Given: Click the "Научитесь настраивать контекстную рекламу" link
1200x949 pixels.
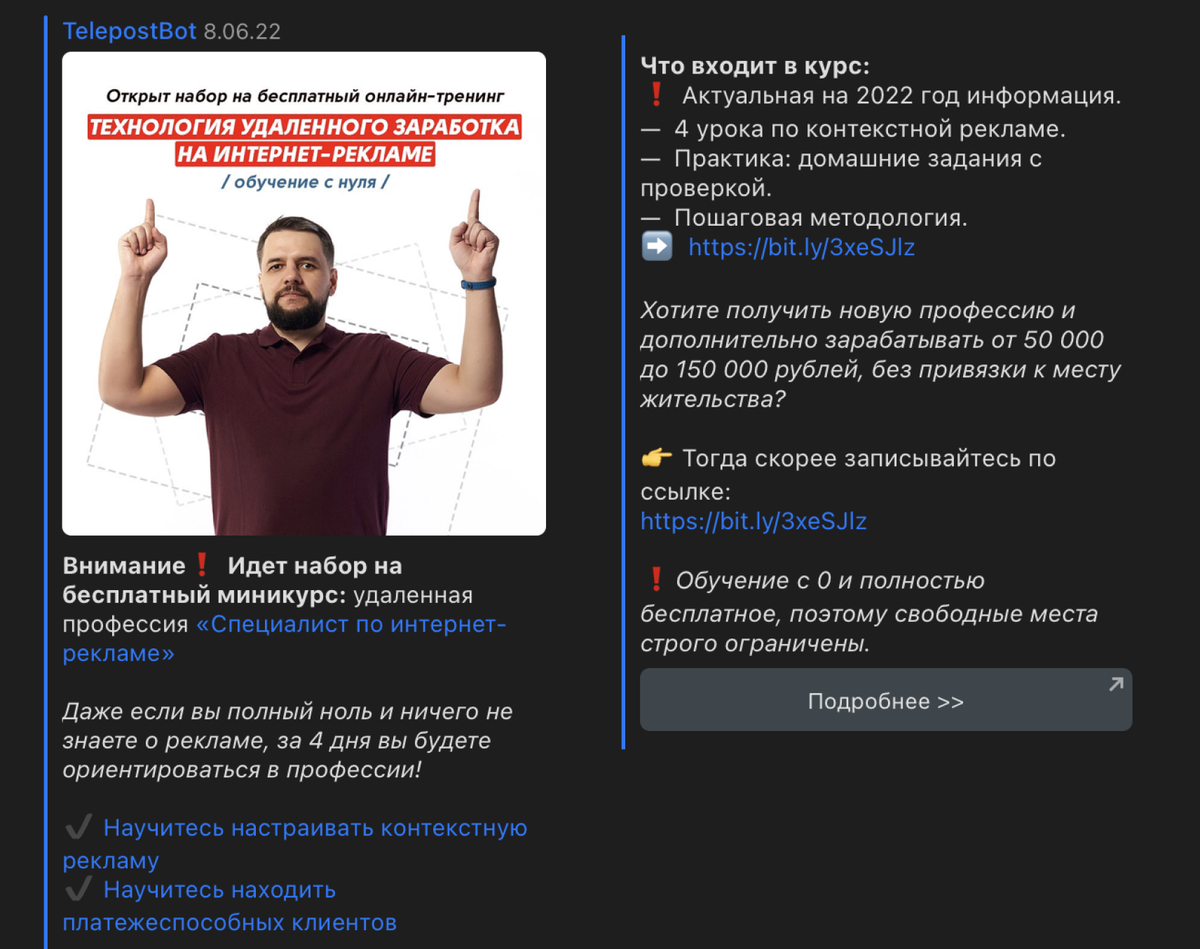Looking at the screenshot, I should click(x=295, y=844).
